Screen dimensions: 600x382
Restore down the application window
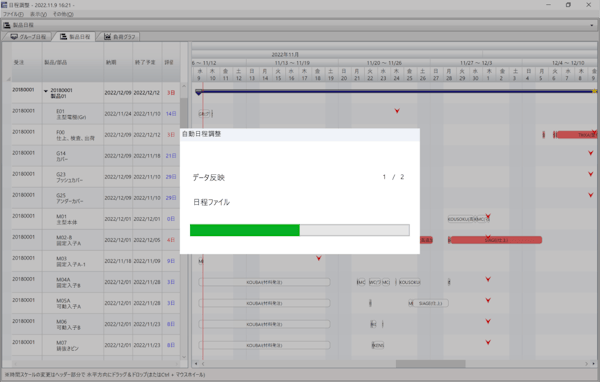(x=568, y=5)
